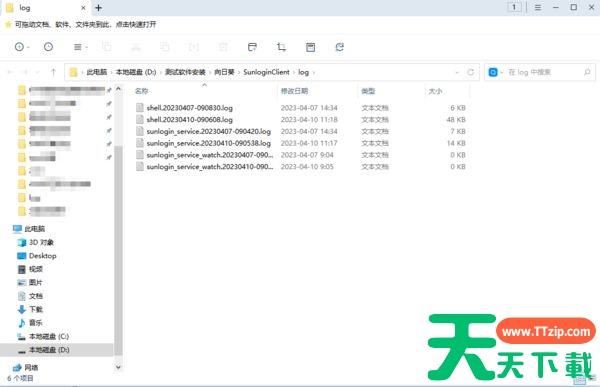600x387 pixels.
Task: Expand chevron after 'log' in breadcrumb
Action: (x=313, y=72)
